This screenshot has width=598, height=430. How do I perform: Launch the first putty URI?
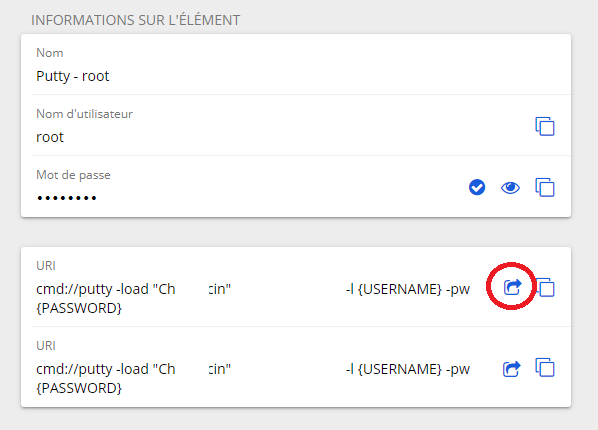pos(512,287)
